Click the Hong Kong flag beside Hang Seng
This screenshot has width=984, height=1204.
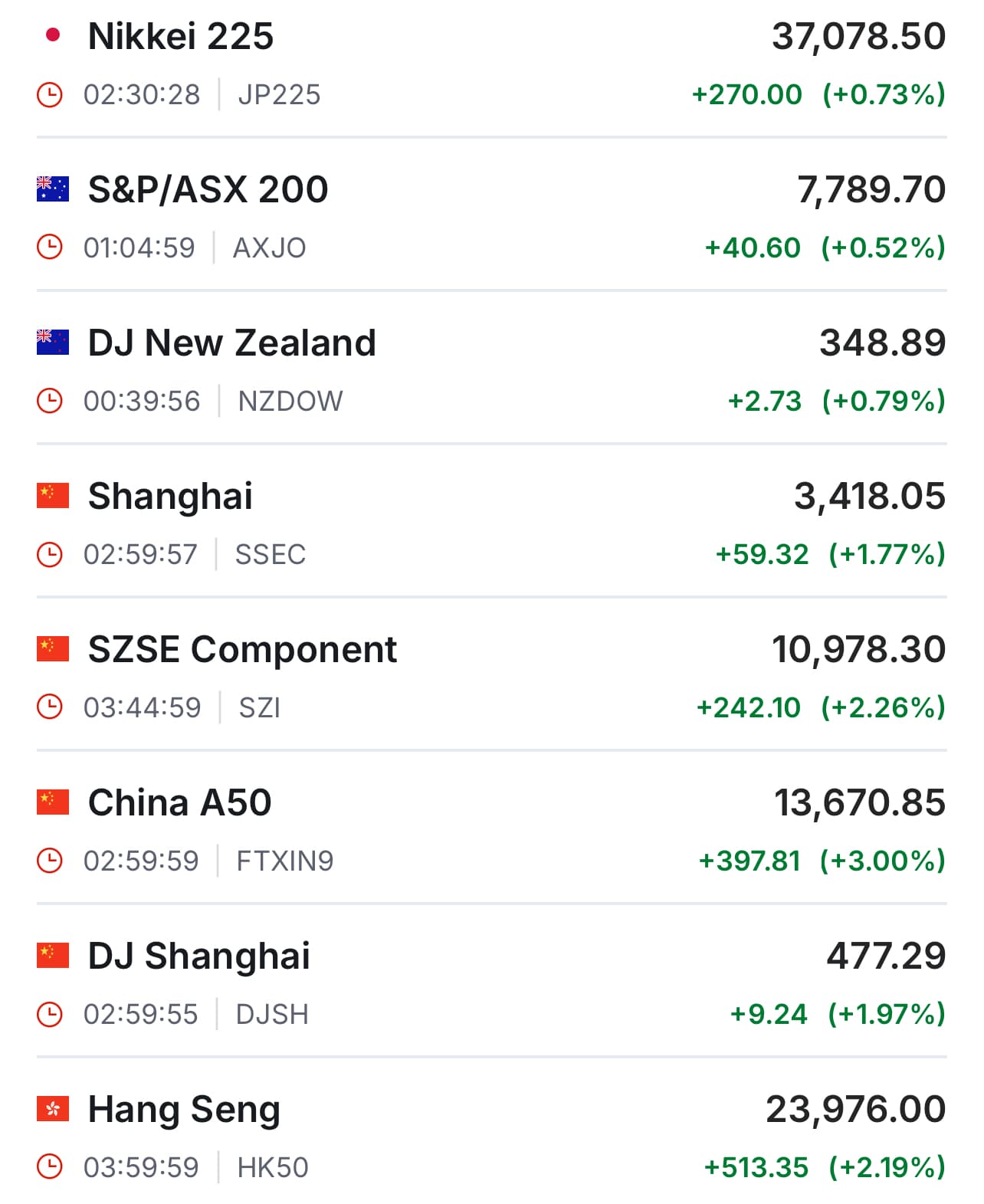click(53, 1108)
